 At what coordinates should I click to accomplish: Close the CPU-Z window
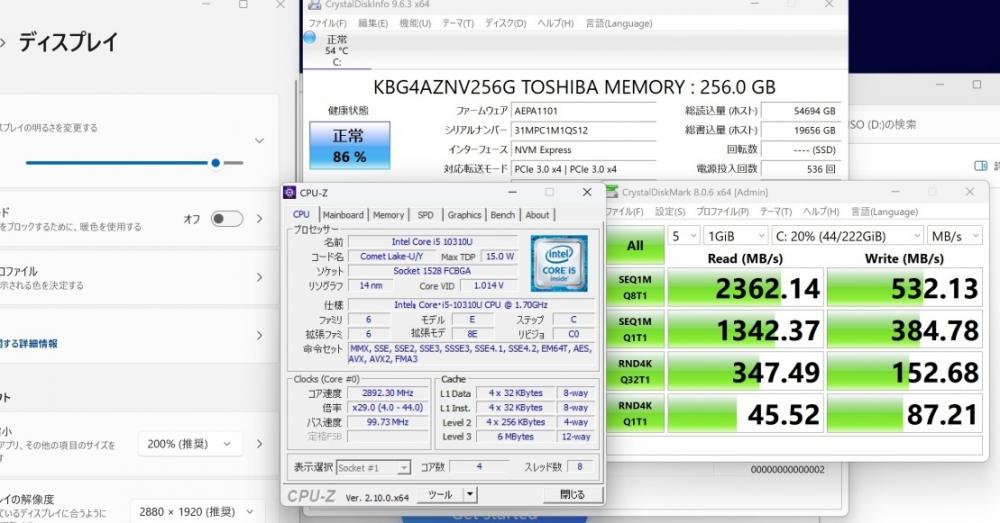[587, 192]
